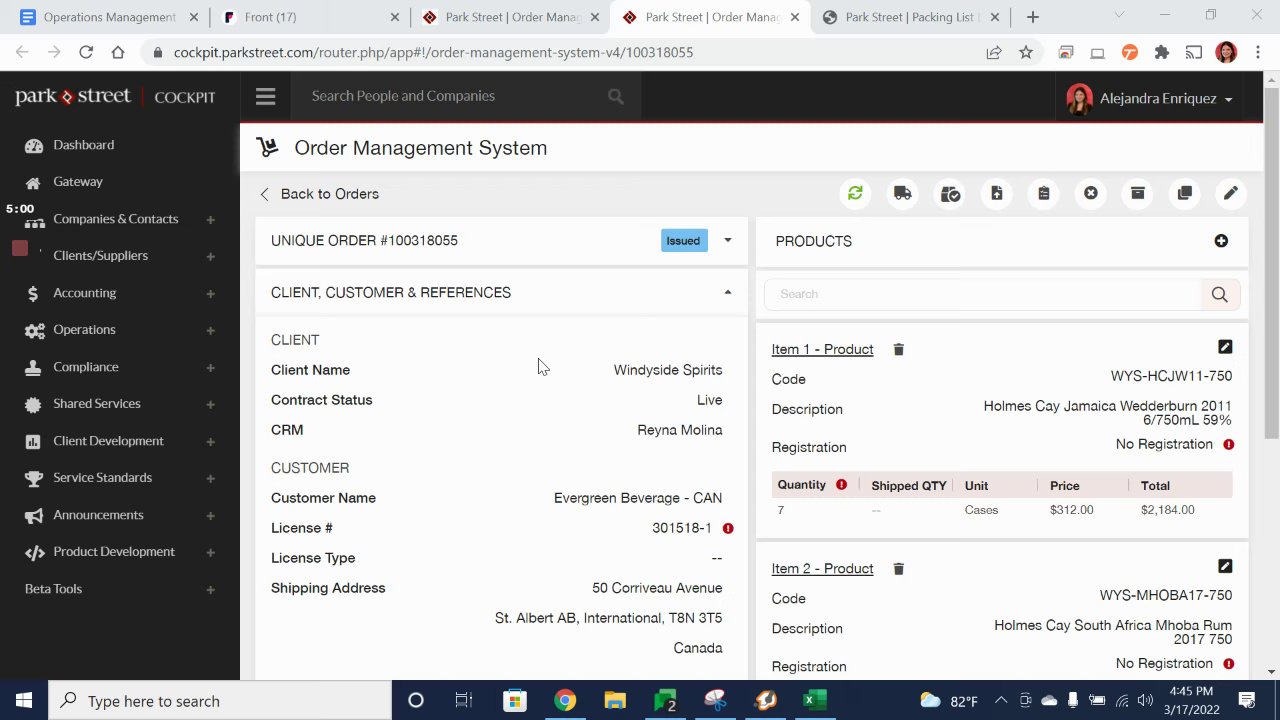This screenshot has height=720, width=1280.
Task: Click the green refresh order icon
Action: (x=855, y=193)
